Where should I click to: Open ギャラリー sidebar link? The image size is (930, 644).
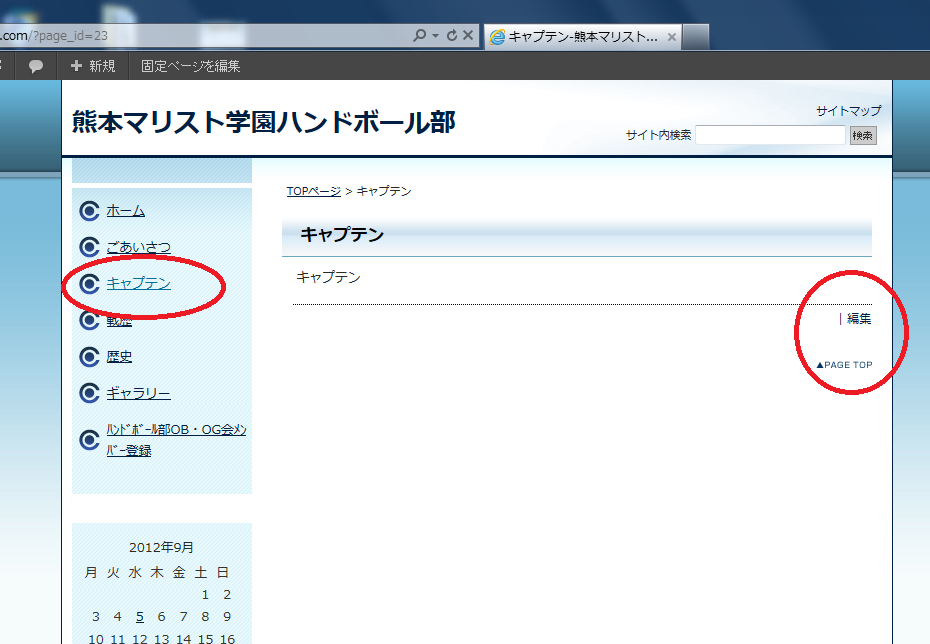pyautogui.click(x=138, y=393)
